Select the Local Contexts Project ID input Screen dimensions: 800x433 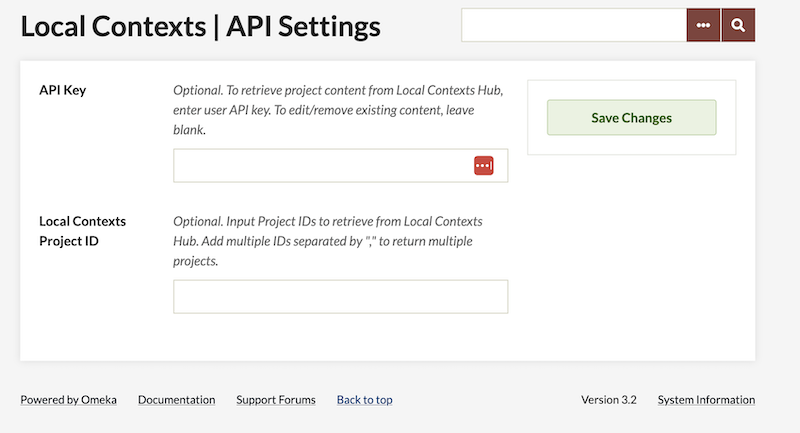340,297
